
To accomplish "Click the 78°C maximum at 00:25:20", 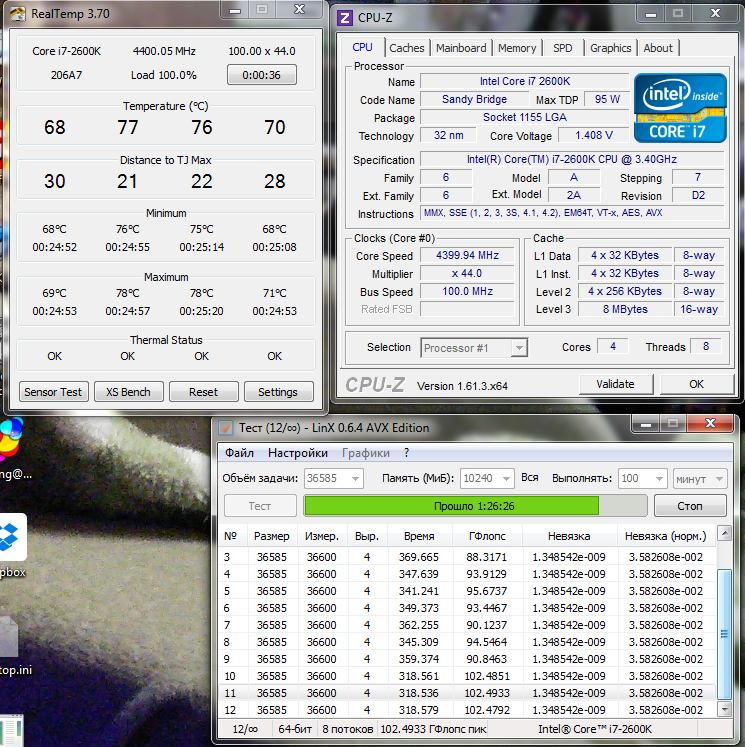I will coord(201,293).
